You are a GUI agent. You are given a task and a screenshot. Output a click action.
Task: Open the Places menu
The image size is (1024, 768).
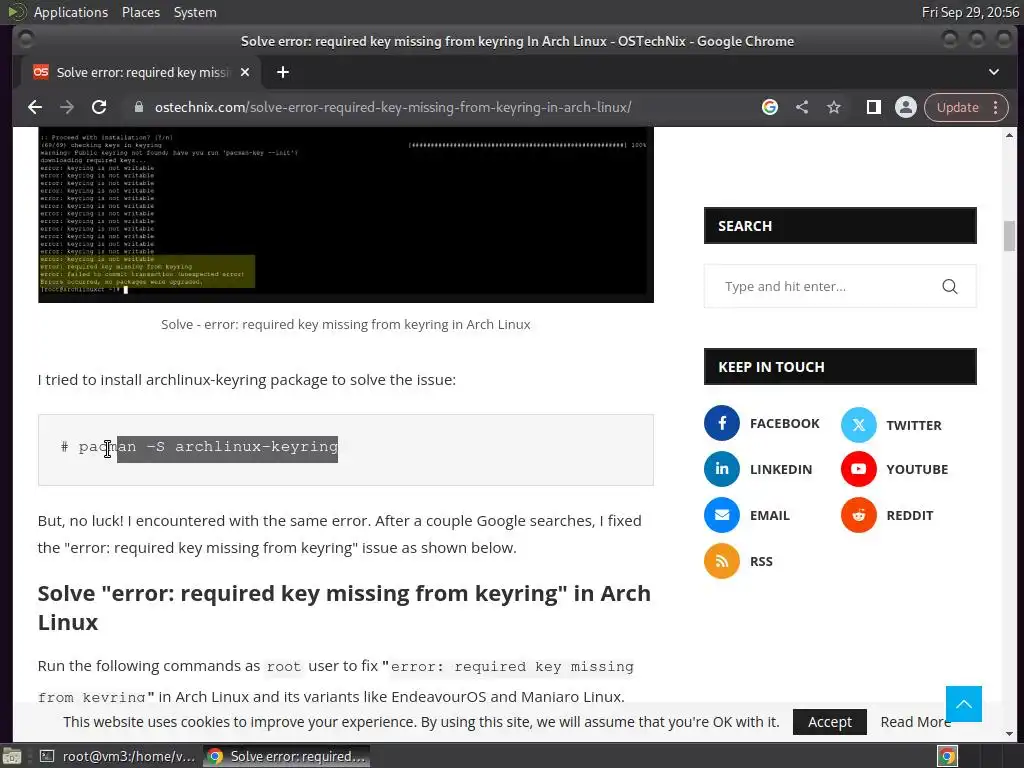[x=140, y=12]
